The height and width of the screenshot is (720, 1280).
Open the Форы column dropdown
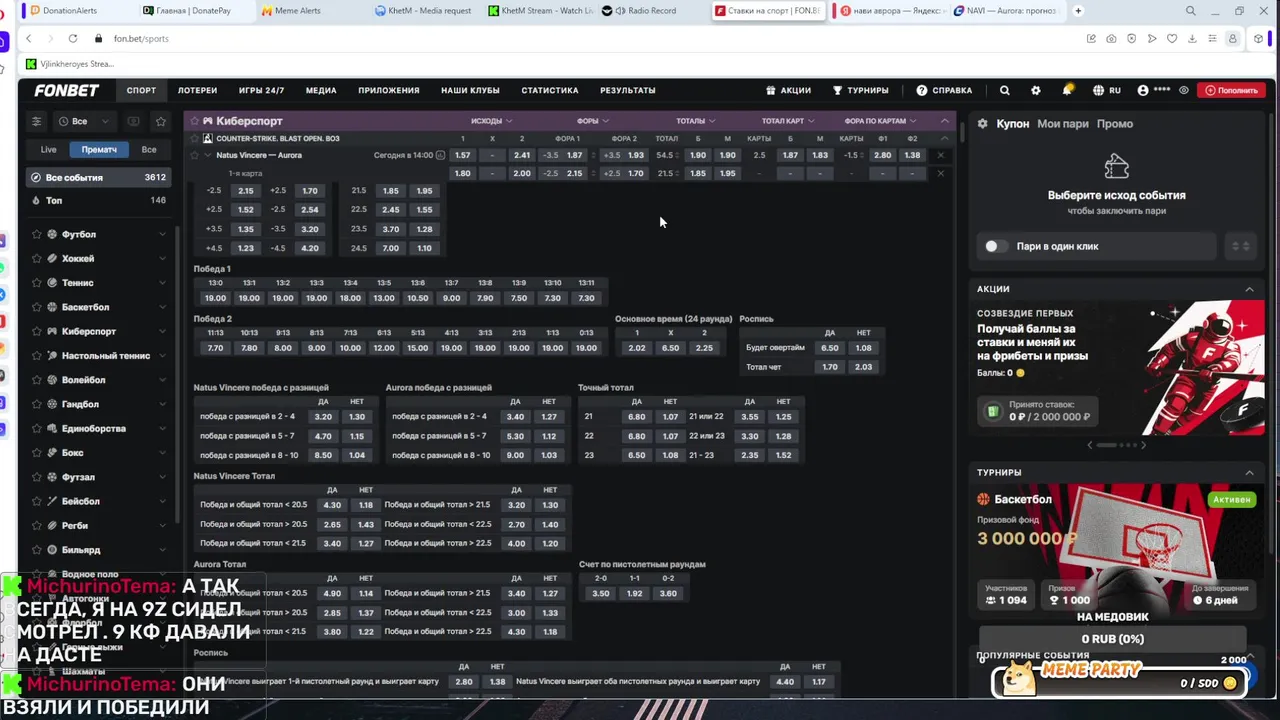click(594, 121)
